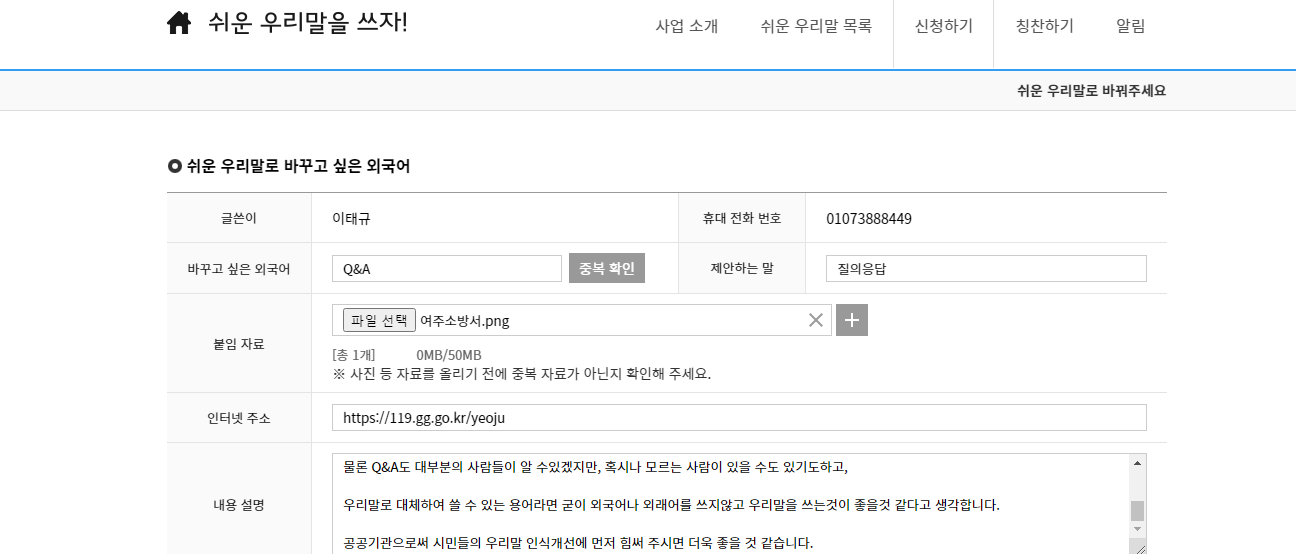
Task: Go to the 쉬운 우리말 목록 menu
Action: (x=815, y=27)
